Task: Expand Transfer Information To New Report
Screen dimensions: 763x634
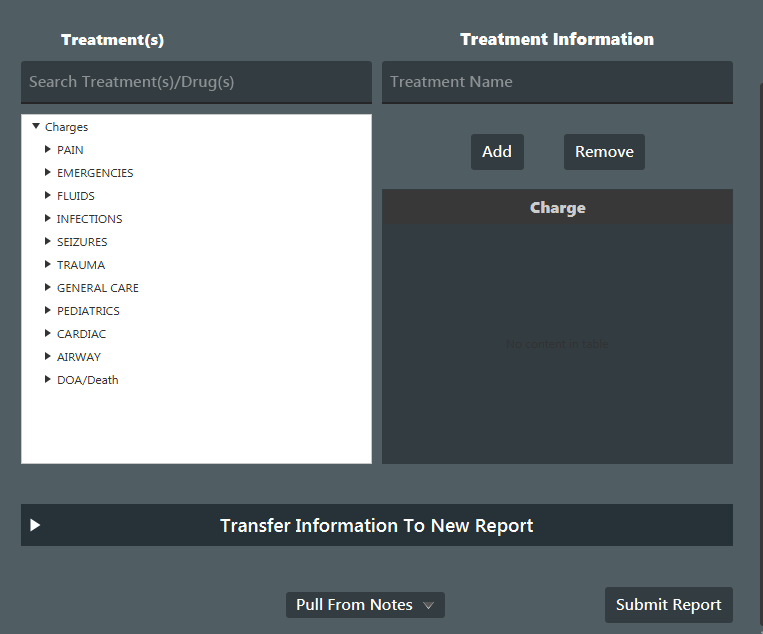Action: click(x=376, y=525)
